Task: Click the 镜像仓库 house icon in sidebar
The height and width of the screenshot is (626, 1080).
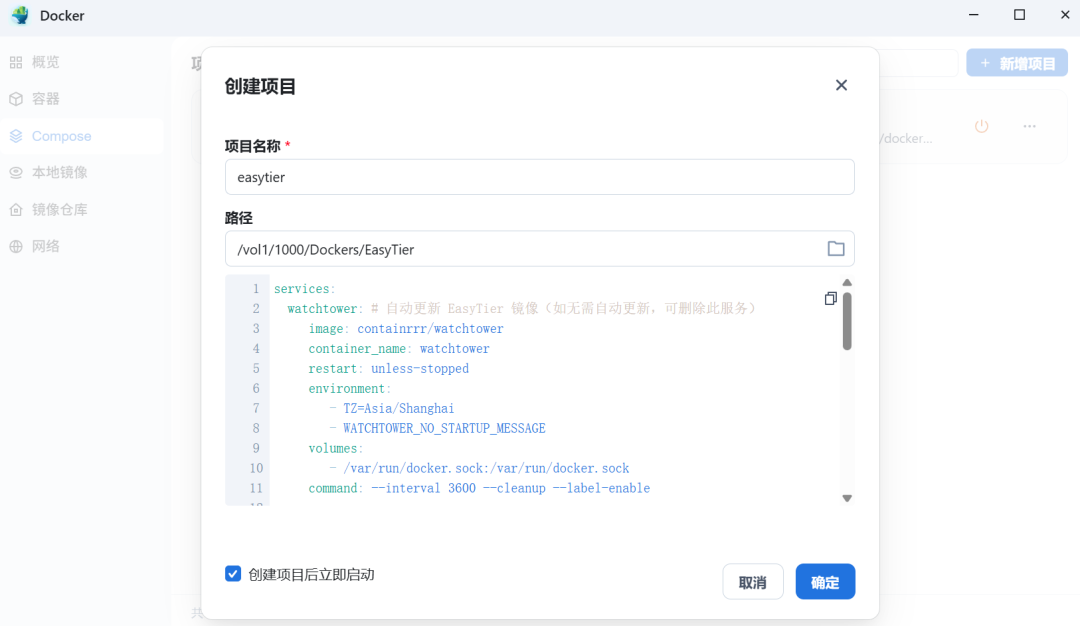Action: click(16, 209)
